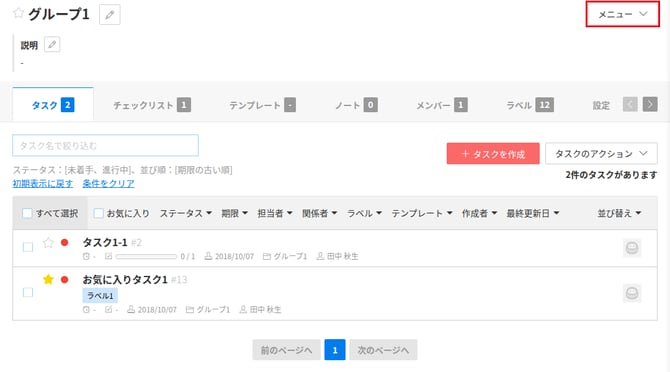Edit the グループ1 group name pencil
Image resolution: width=670 pixels, height=372 pixels.
click(110, 15)
